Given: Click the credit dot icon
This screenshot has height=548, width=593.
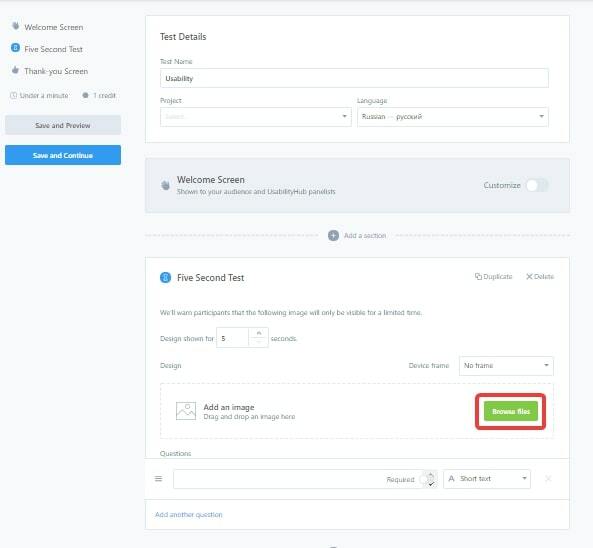Looking at the screenshot, I should point(85,95).
